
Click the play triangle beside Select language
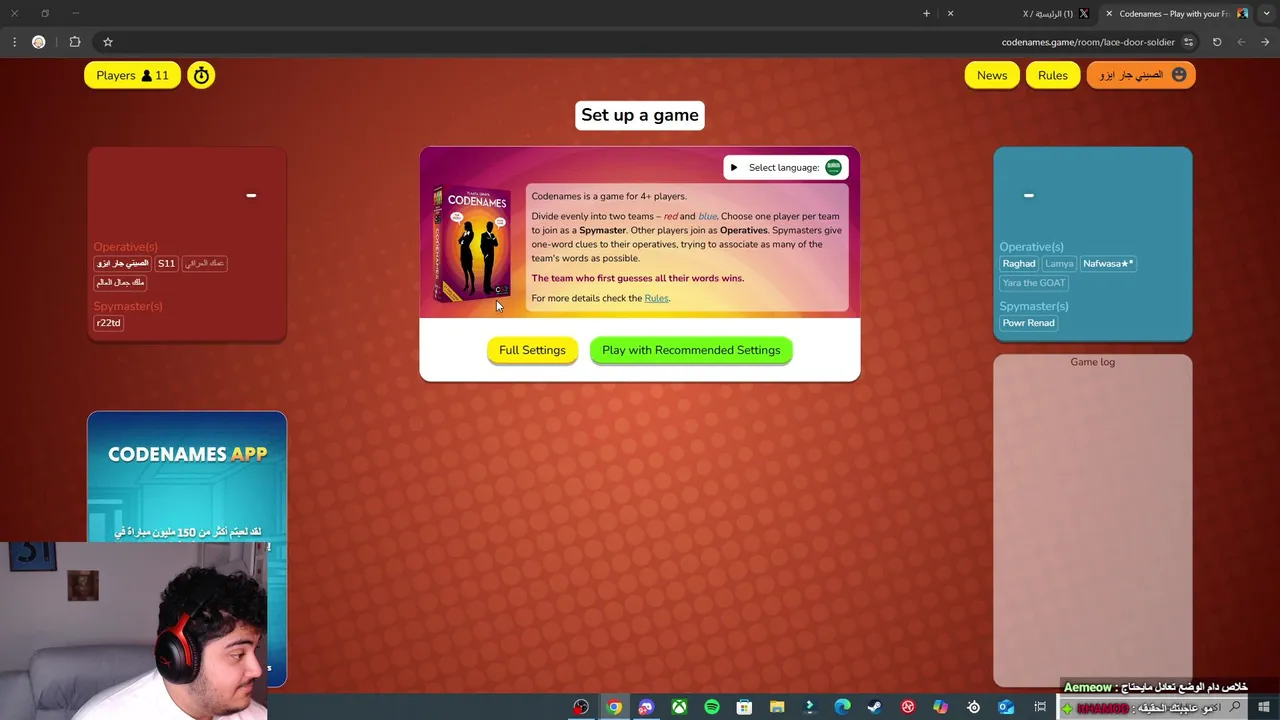coord(734,167)
